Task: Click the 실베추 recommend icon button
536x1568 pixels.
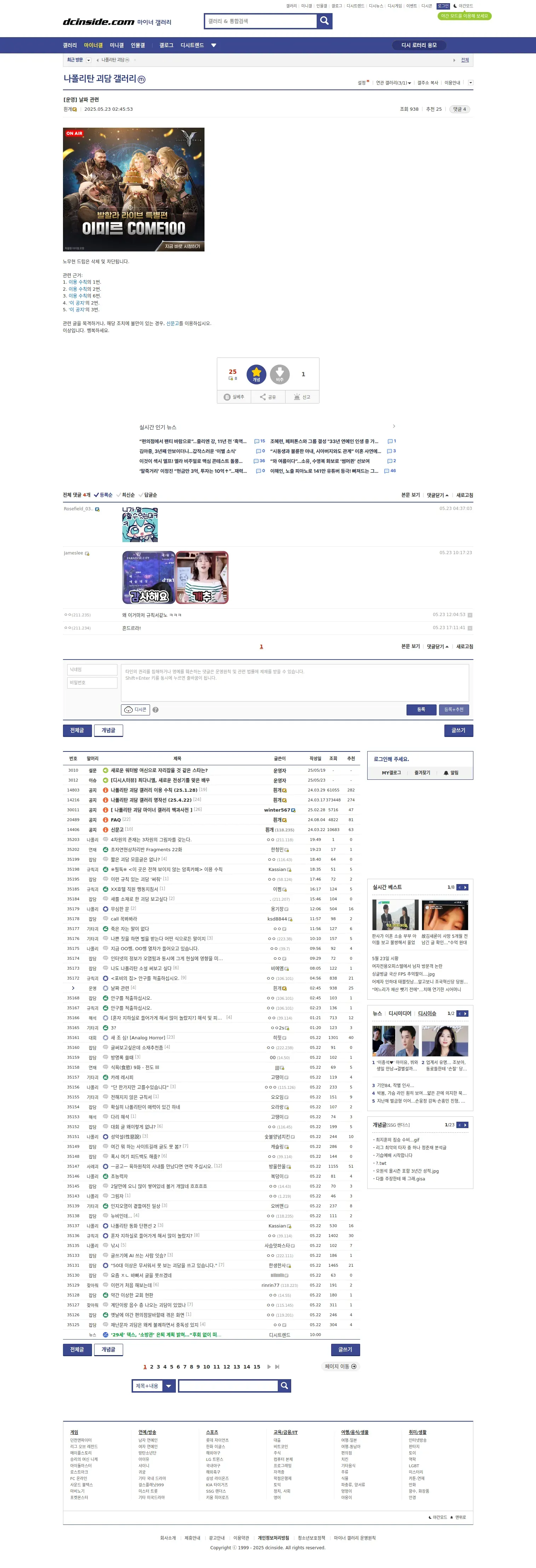Action: (234, 397)
